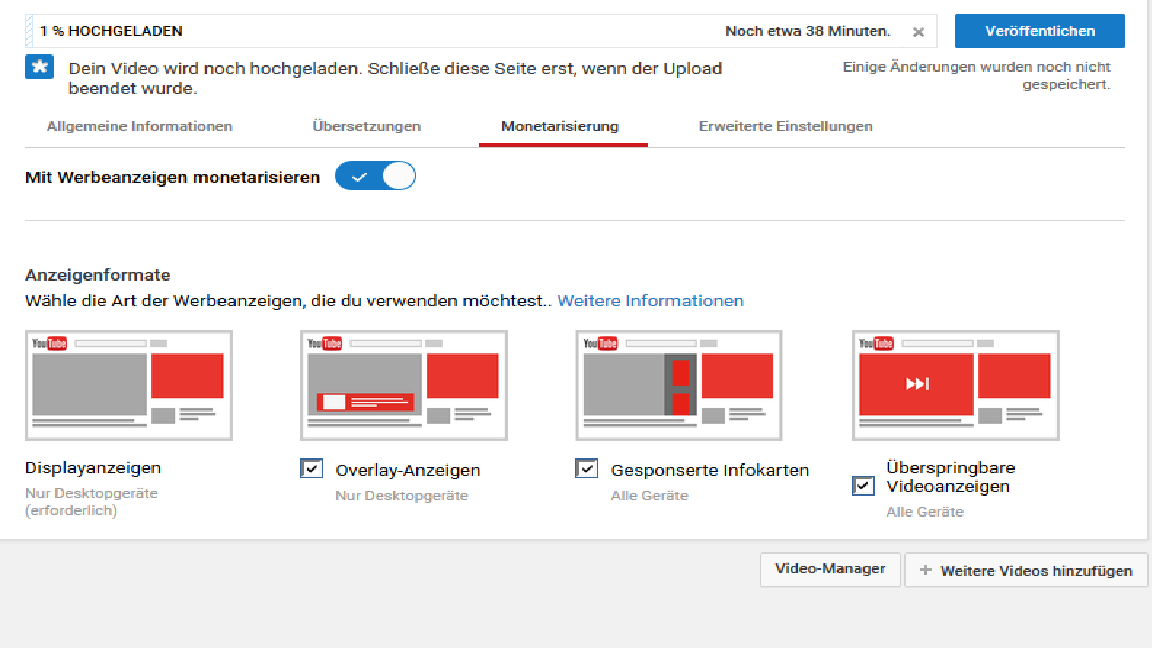
Task: Click Weitere Videos hinzufügen button
Action: pos(1025,570)
